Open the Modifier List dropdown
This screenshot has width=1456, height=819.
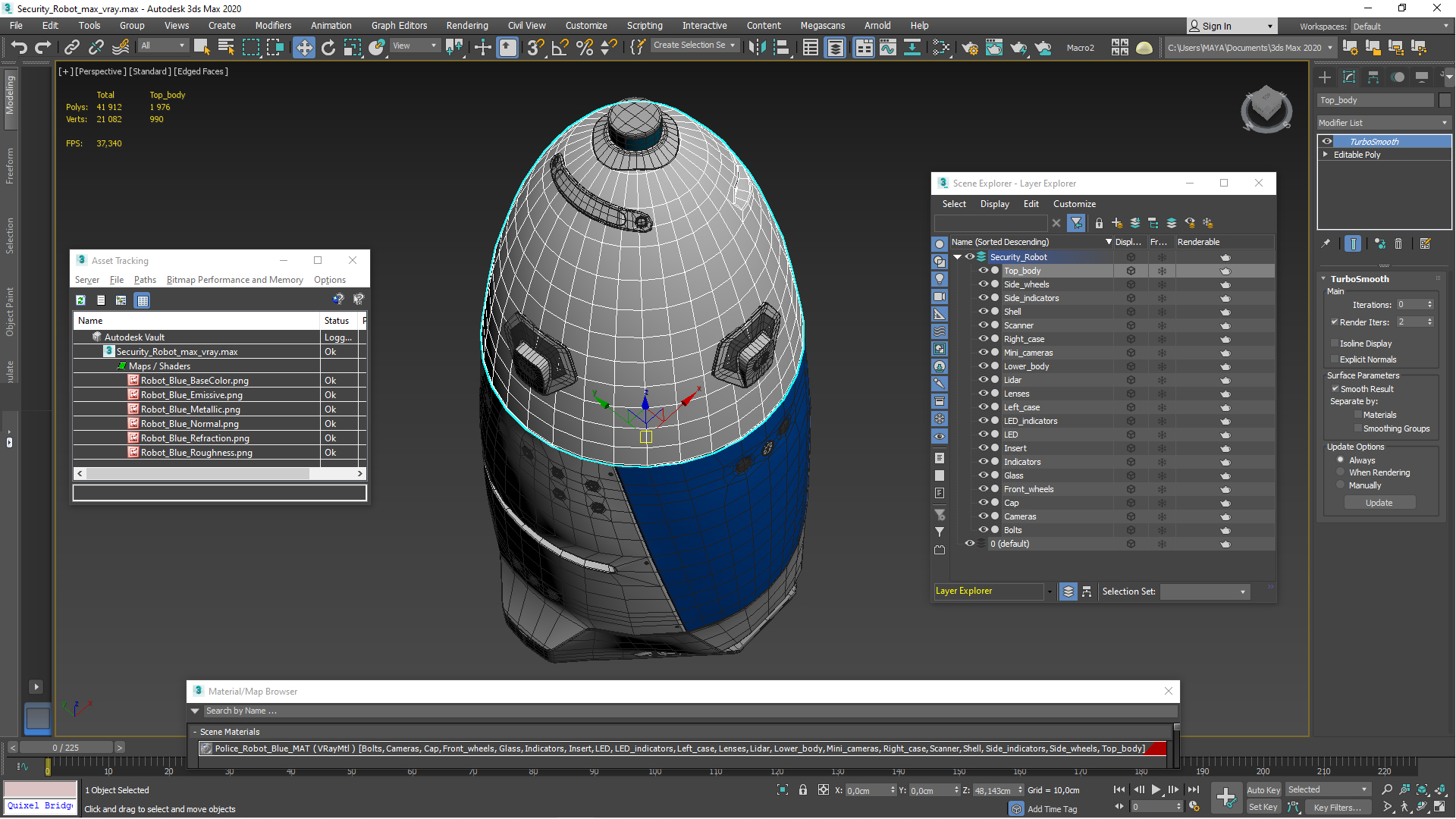click(x=1384, y=123)
